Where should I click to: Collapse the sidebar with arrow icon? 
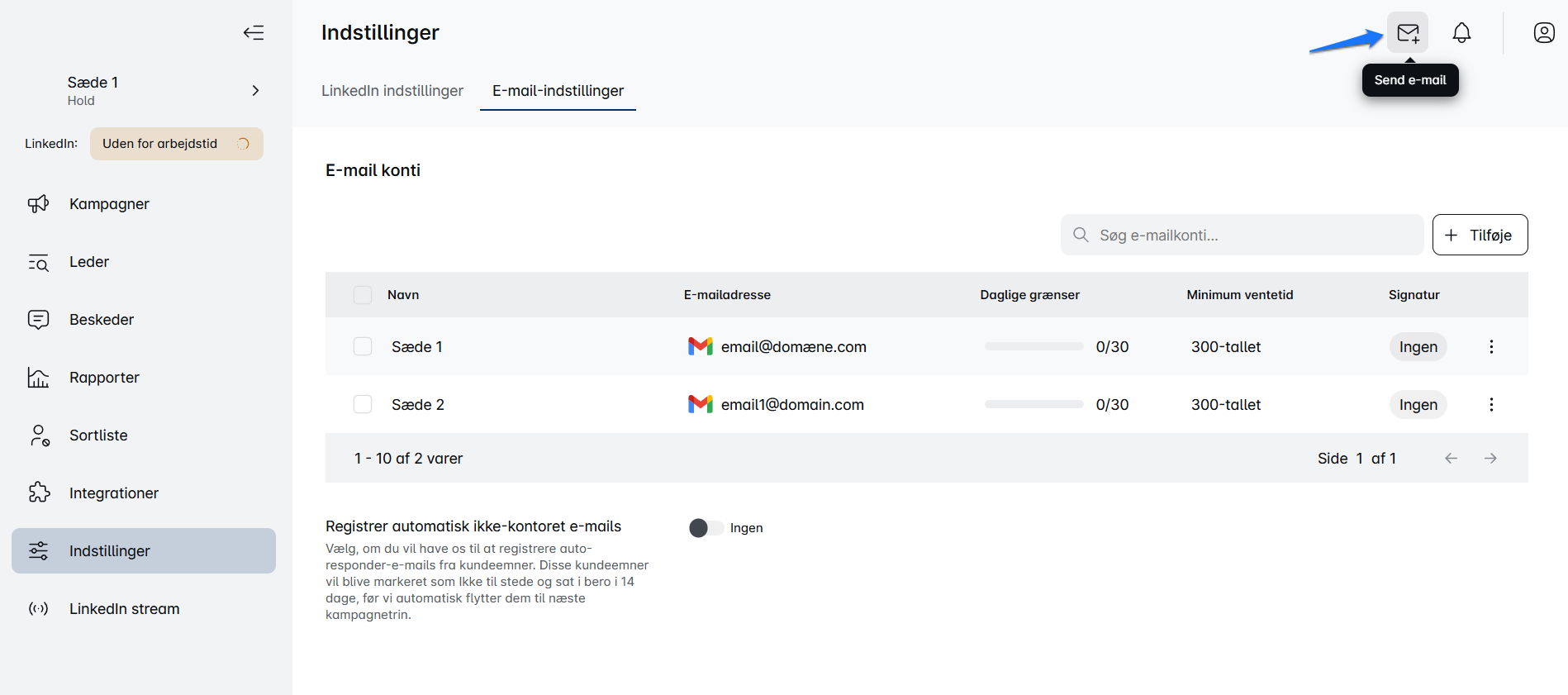(254, 33)
